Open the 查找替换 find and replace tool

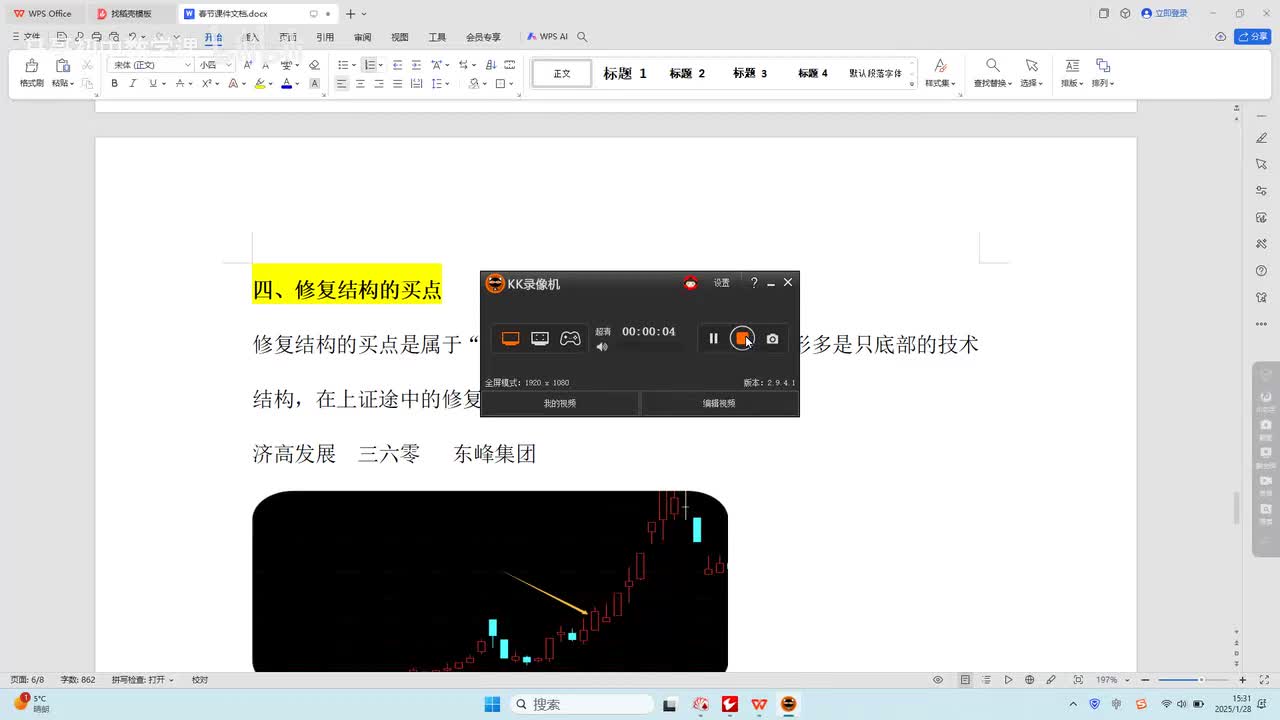993,73
